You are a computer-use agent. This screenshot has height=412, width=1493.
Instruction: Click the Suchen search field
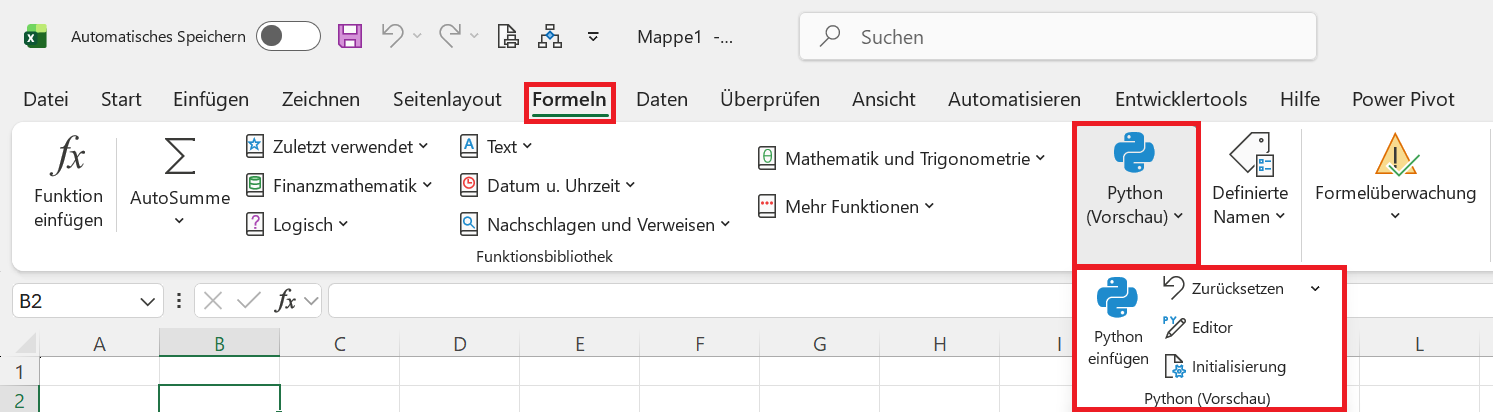coord(1058,37)
